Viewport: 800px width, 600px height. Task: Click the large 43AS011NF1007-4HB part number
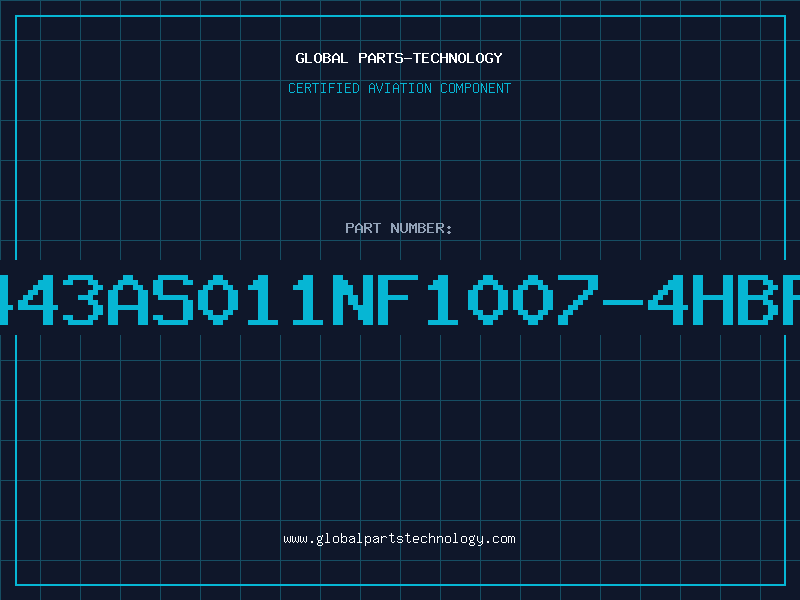pyautogui.click(x=400, y=300)
